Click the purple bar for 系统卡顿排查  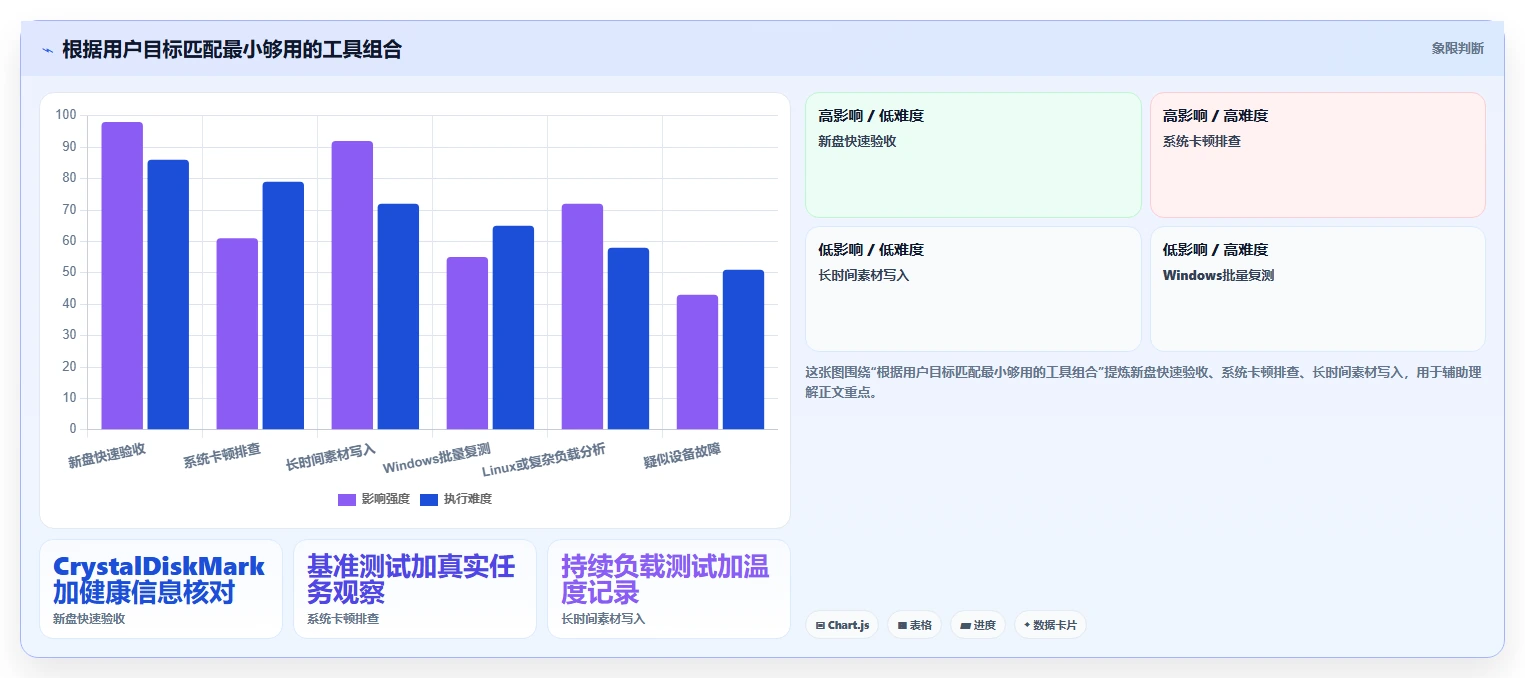[237, 334]
